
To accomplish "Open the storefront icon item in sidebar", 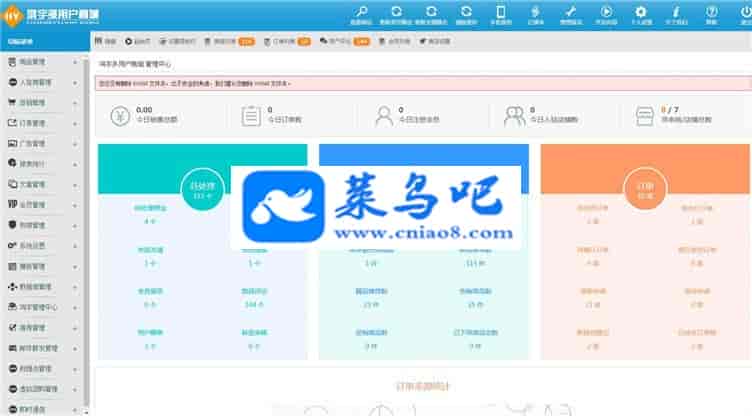I will click(12, 307).
